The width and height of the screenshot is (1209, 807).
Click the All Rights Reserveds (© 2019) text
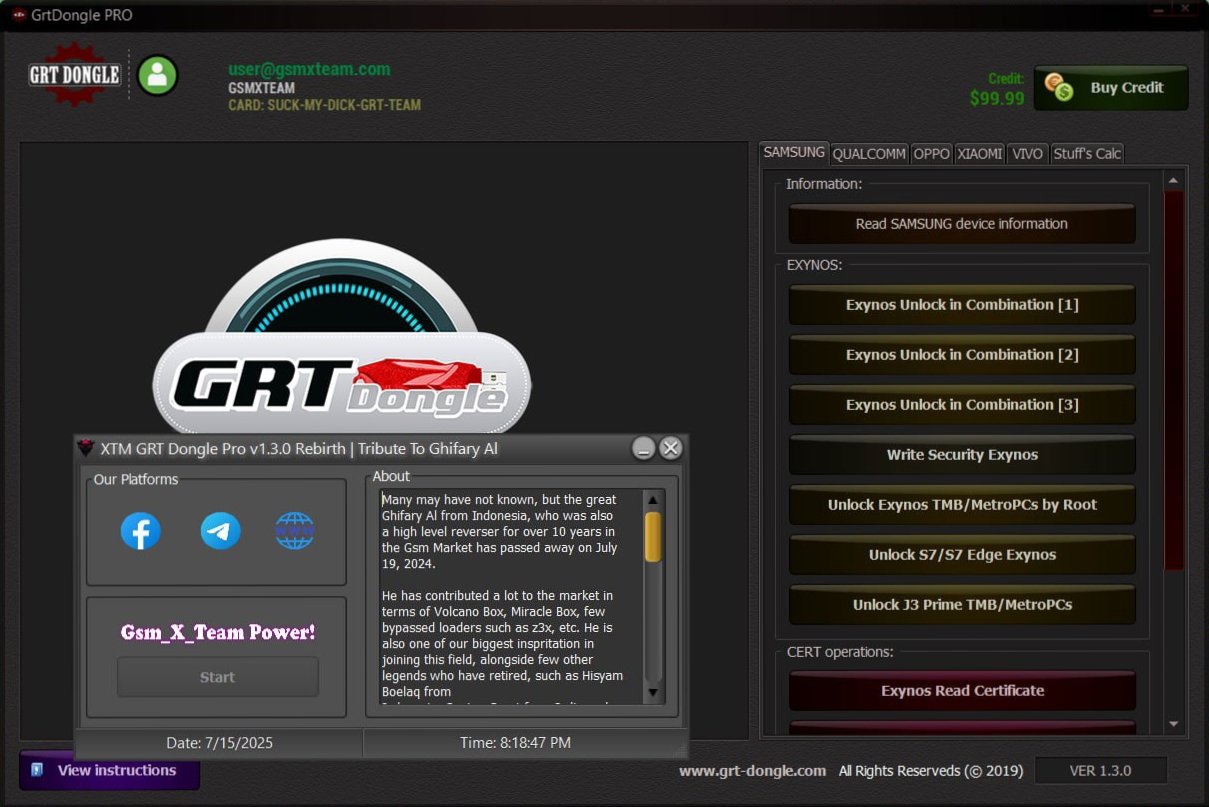click(930, 771)
